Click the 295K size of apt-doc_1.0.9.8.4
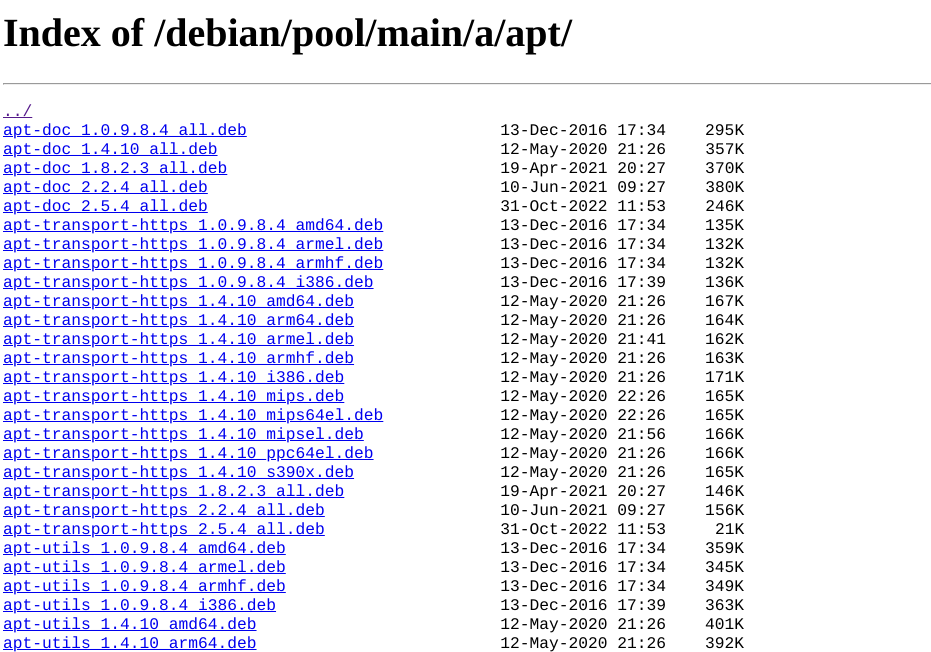The width and height of the screenshot is (931, 652). pyautogui.click(x=724, y=130)
